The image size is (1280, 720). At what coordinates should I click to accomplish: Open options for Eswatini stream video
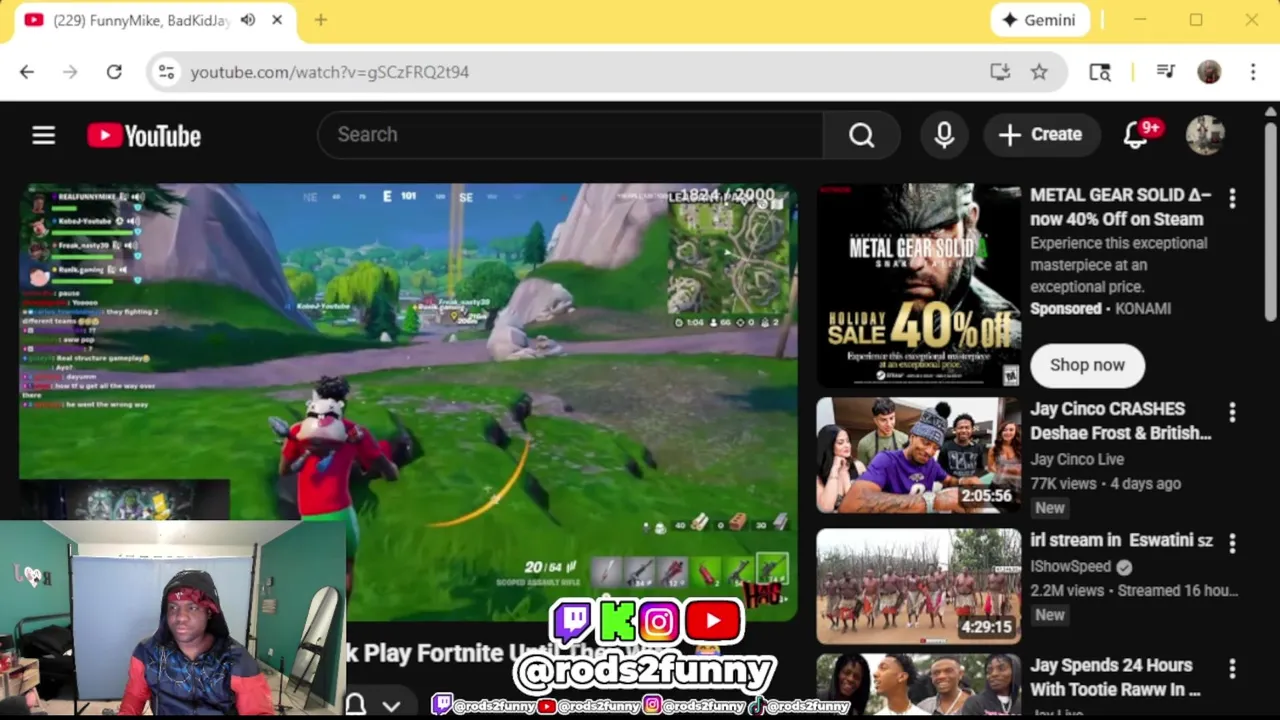point(1232,543)
